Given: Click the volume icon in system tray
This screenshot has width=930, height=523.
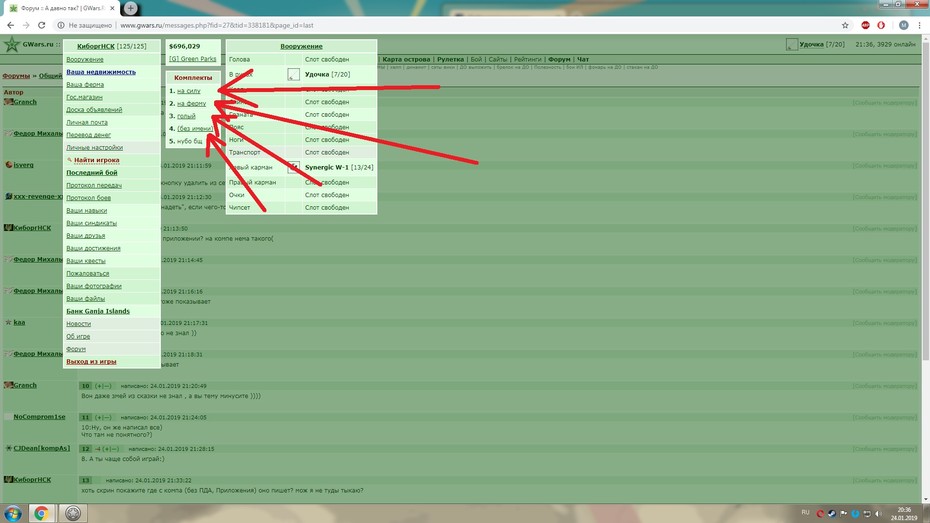Looking at the screenshot, I should click(878, 514).
